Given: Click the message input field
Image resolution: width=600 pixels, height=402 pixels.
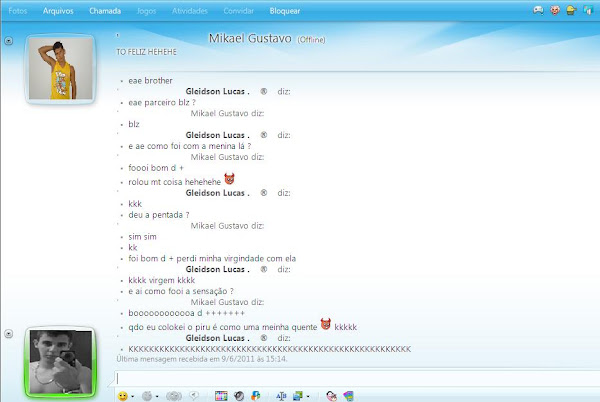Looking at the screenshot, I should tap(356, 378).
